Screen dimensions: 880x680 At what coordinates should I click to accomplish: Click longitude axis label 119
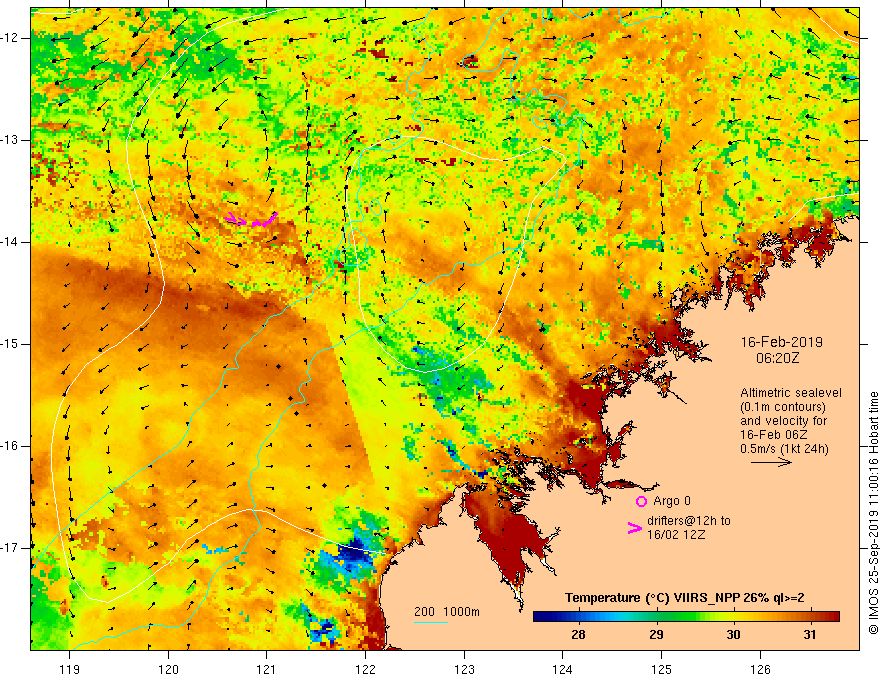70,669
